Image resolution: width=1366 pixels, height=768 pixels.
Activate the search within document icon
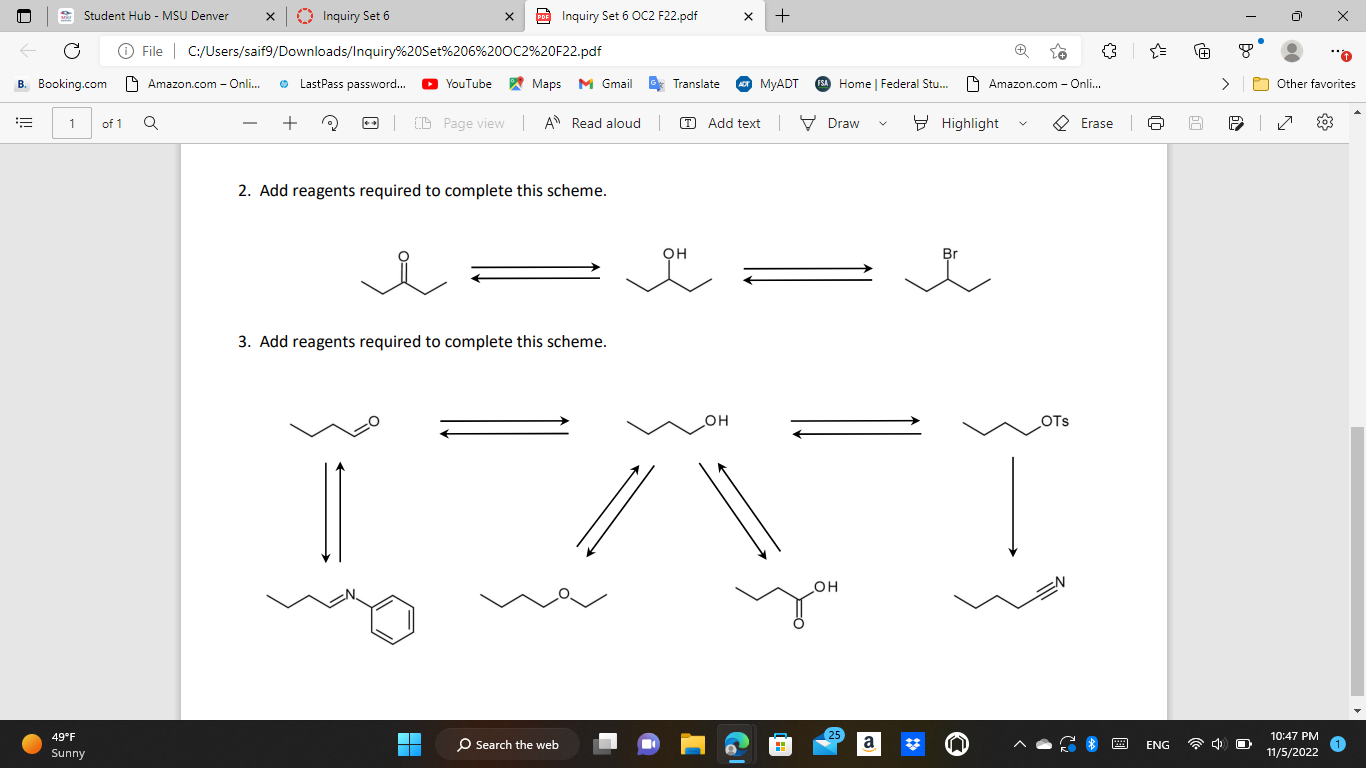(150, 123)
